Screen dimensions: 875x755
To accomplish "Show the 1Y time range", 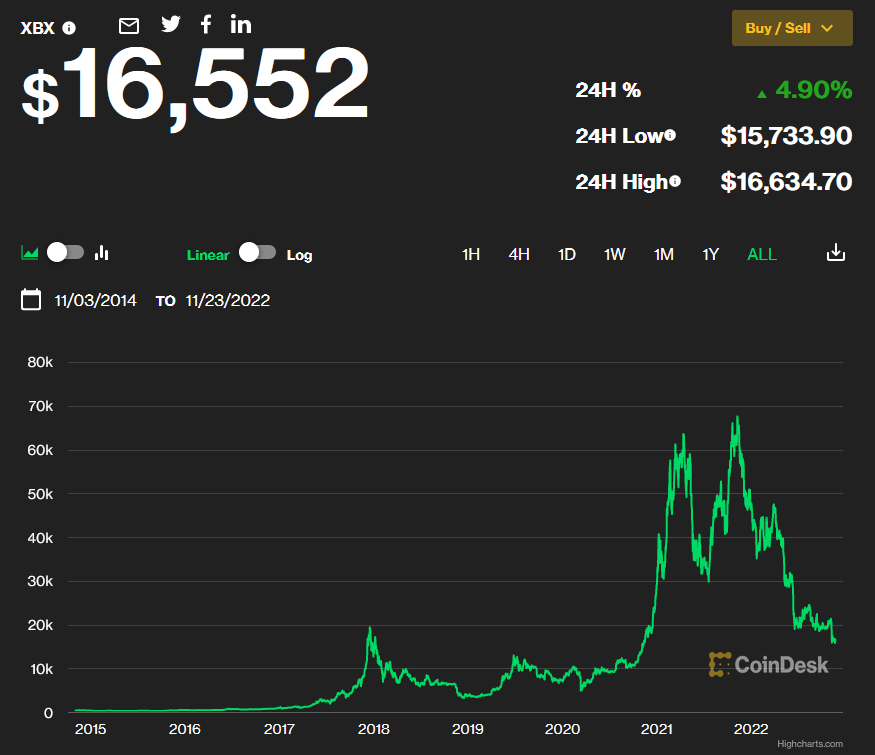I will [710, 254].
